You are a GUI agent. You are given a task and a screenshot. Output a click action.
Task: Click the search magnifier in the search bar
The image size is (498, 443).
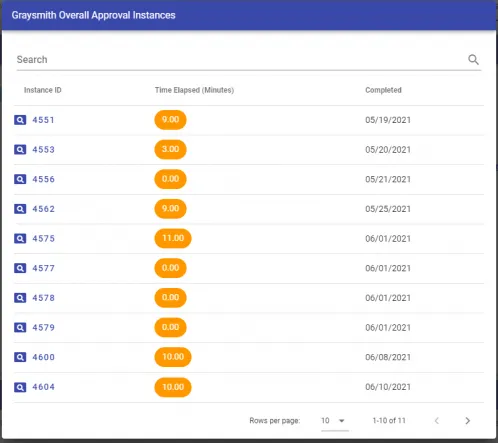pos(473,60)
